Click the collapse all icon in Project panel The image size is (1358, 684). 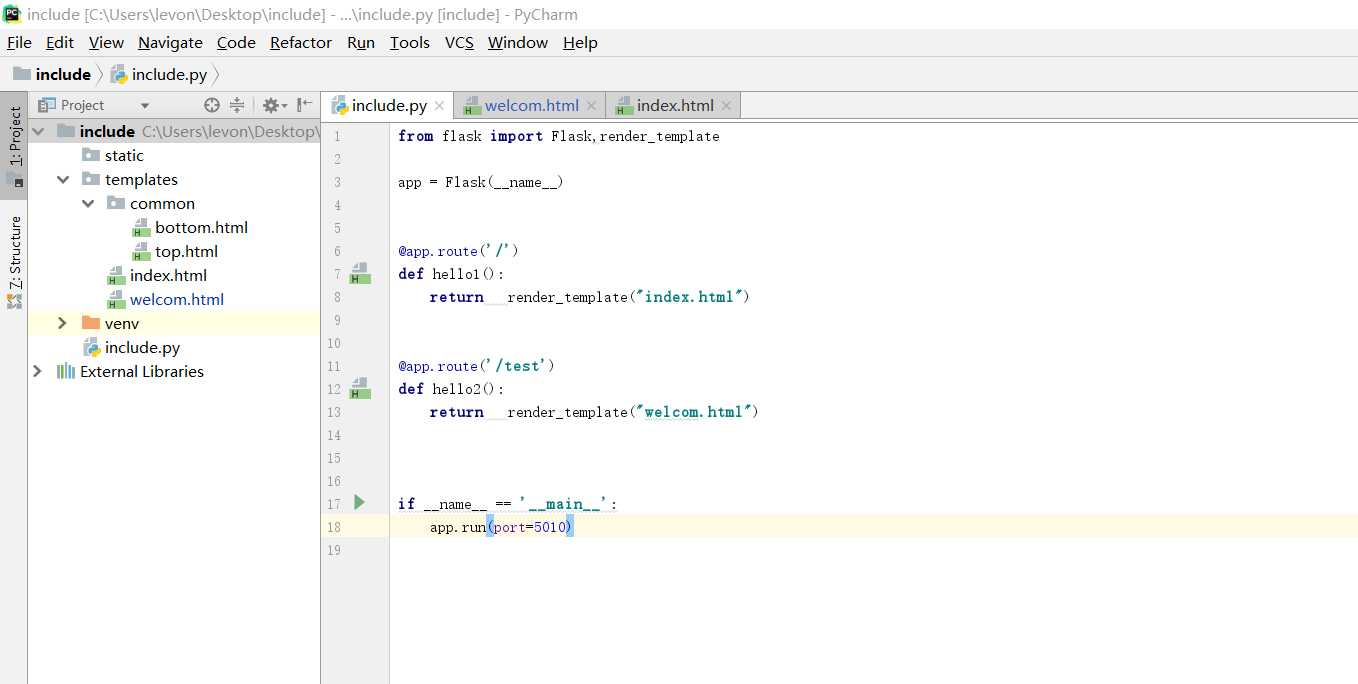pos(237,105)
